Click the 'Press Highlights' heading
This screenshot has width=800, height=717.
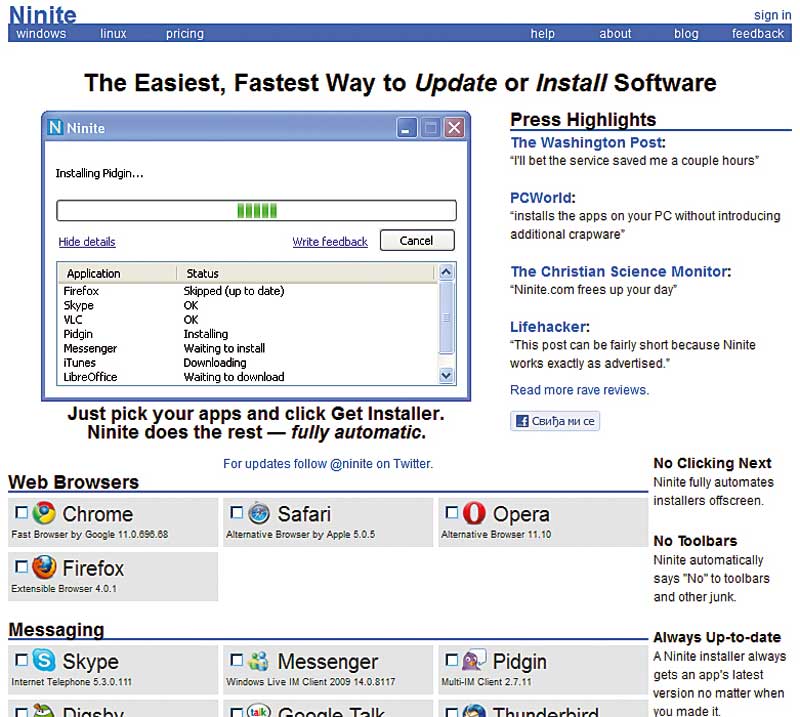pos(583,119)
